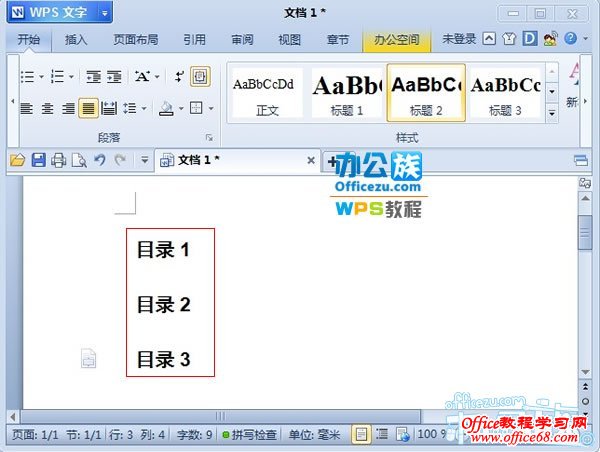The width and height of the screenshot is (600, 452).
Task: Open the print preview icon
Action: (79, 160)
